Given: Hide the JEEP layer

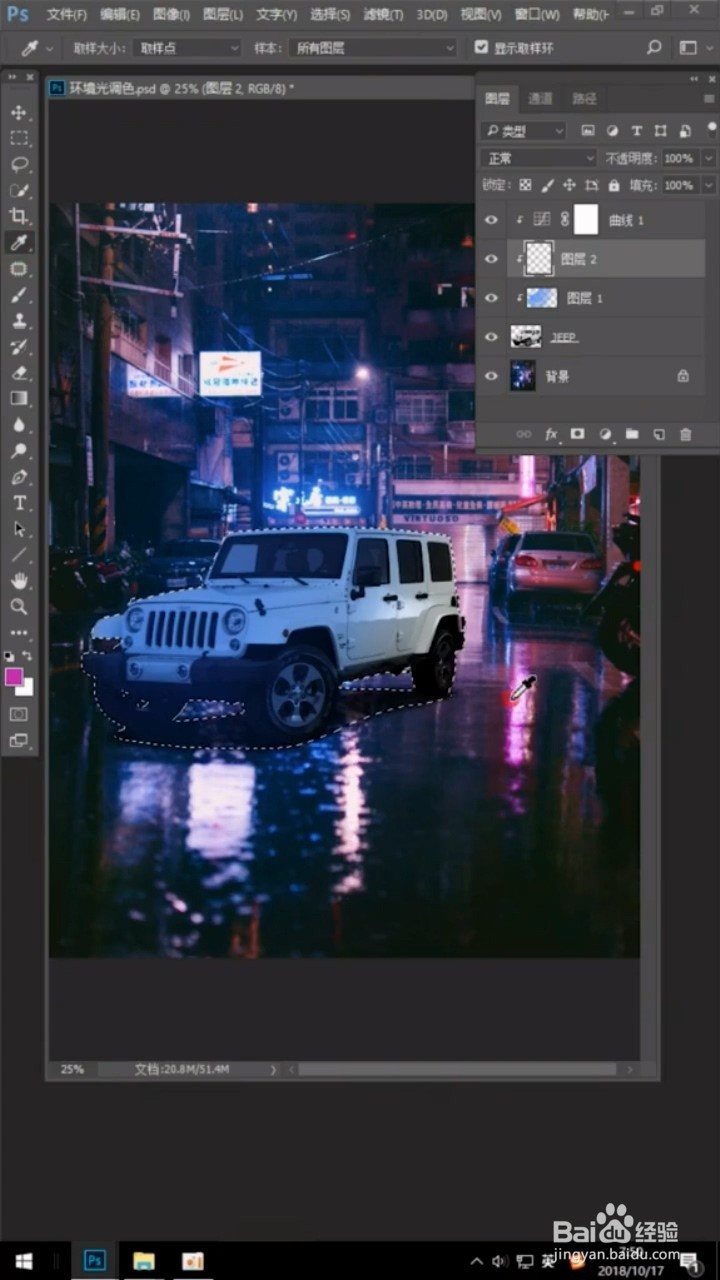Looking at the screenshot, I should (491, 337).
